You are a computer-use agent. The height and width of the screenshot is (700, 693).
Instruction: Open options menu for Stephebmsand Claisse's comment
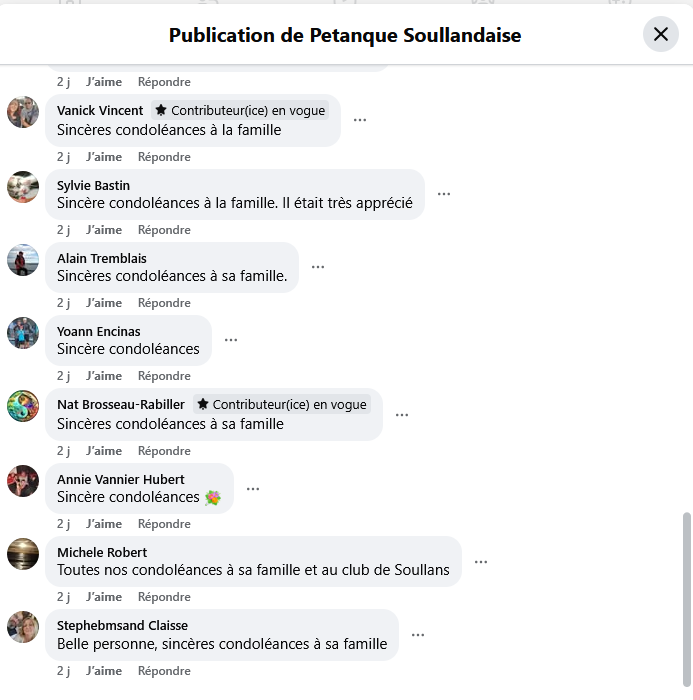click(x=418, y=635)
